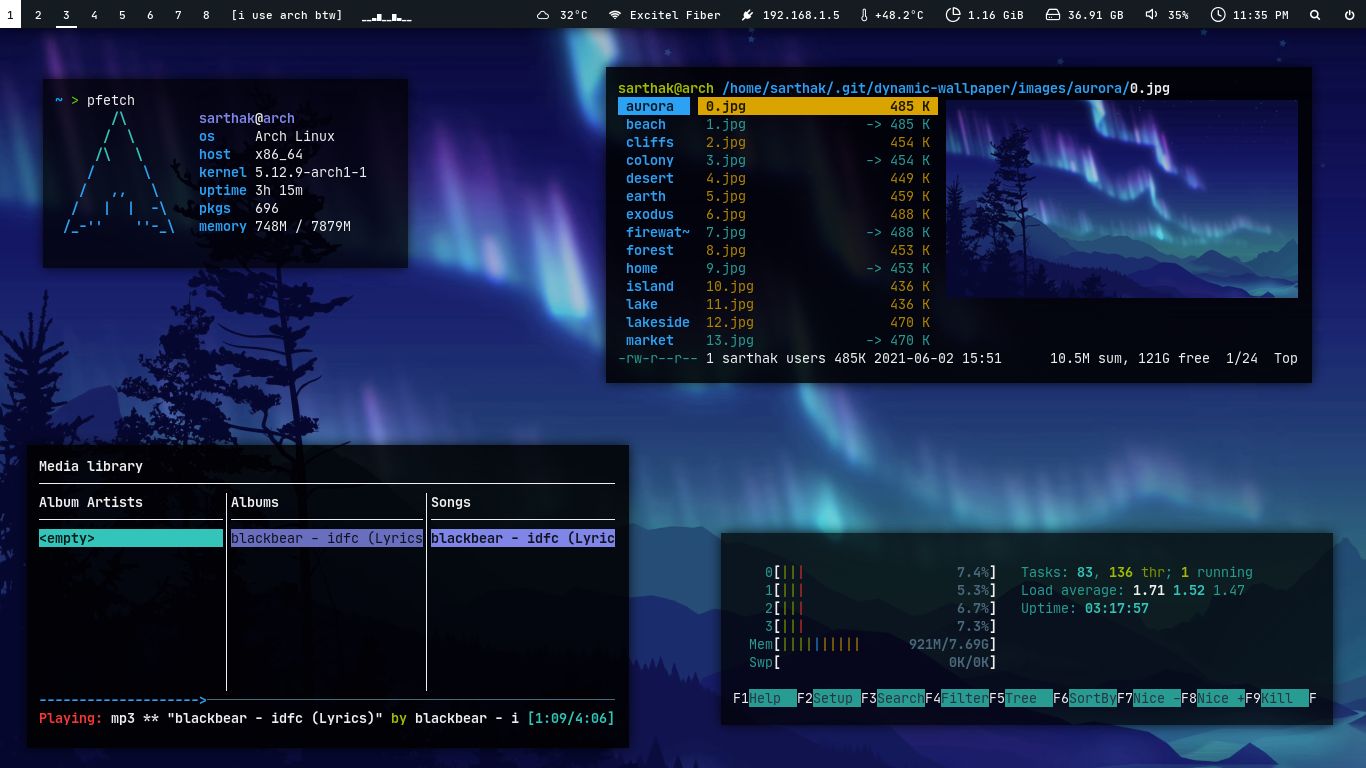1366x768 pixels.
Task: Click the power icon at the far right
Action: point(1348,15)
